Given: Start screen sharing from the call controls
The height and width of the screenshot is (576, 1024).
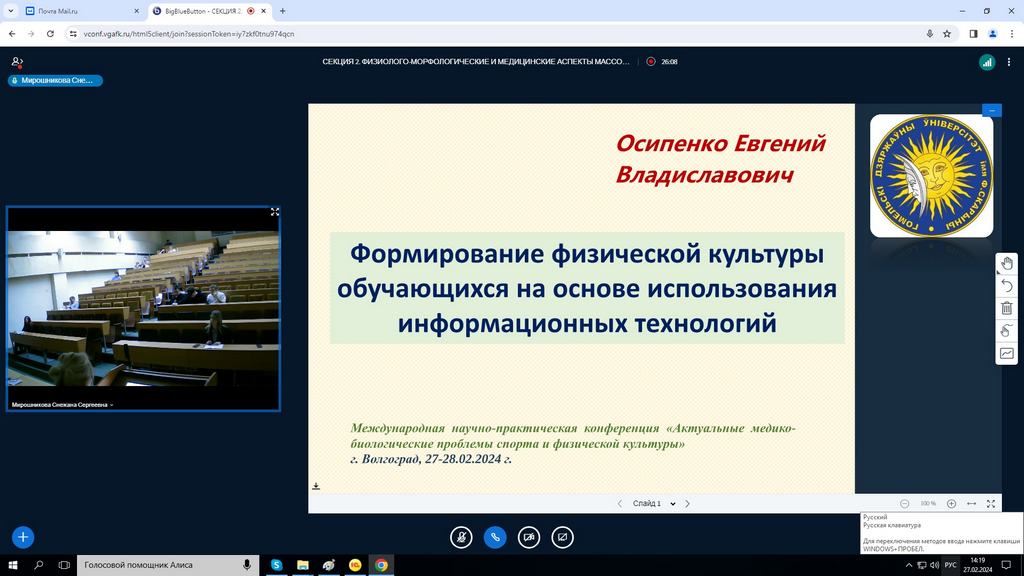Looking at the screenshot, I should [x=563, y=537].
